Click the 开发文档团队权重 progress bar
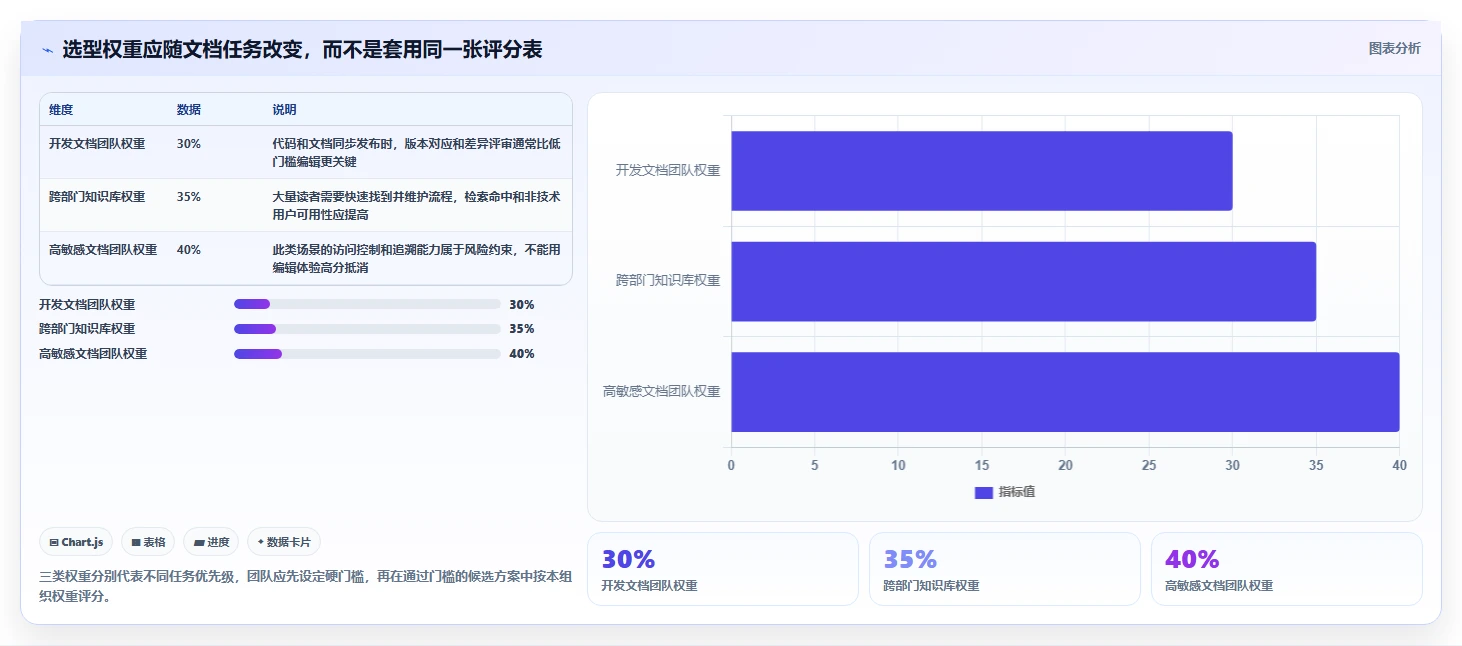1462x646 pixels. pyautogui.click(x=367, y=304)
